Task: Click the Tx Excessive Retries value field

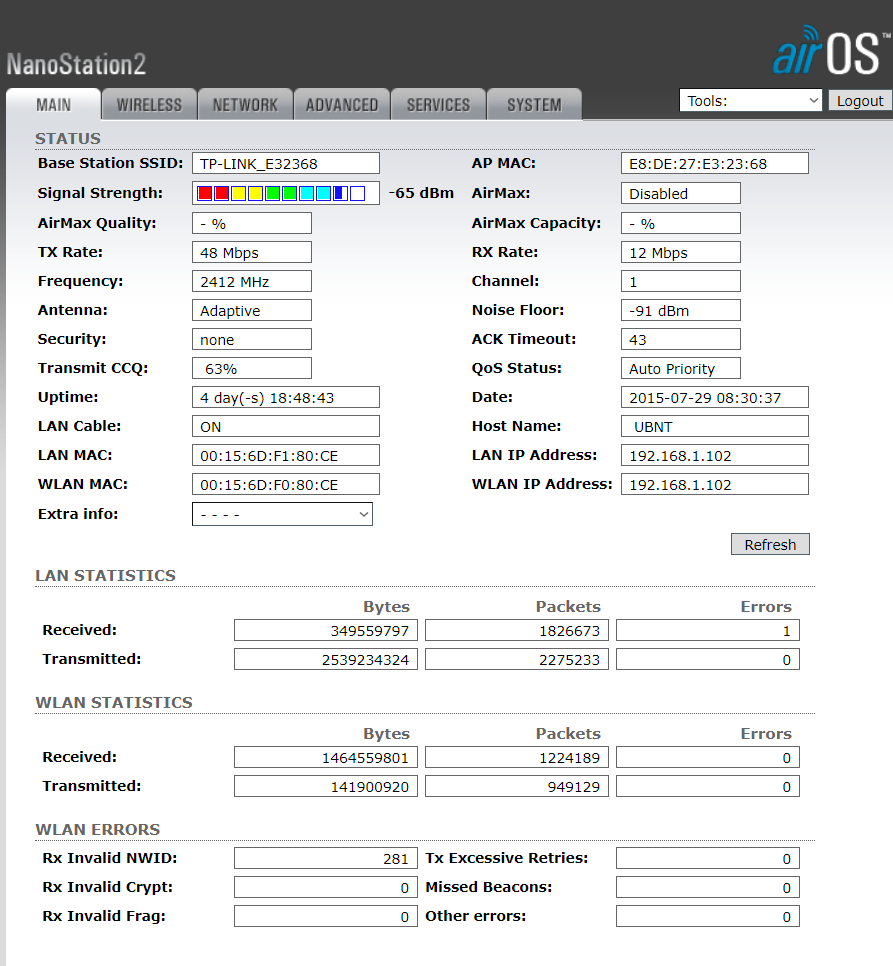Action: pos(708,859)
